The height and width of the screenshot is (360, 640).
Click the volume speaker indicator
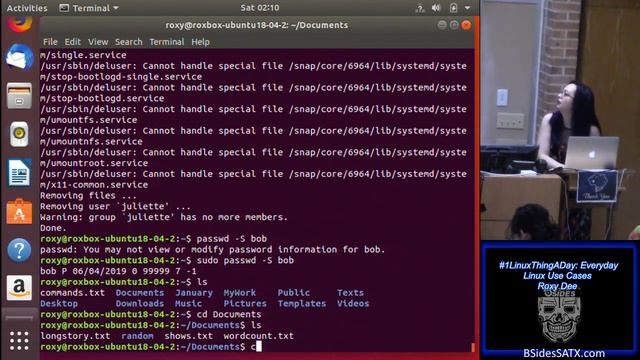coord(436,8)
